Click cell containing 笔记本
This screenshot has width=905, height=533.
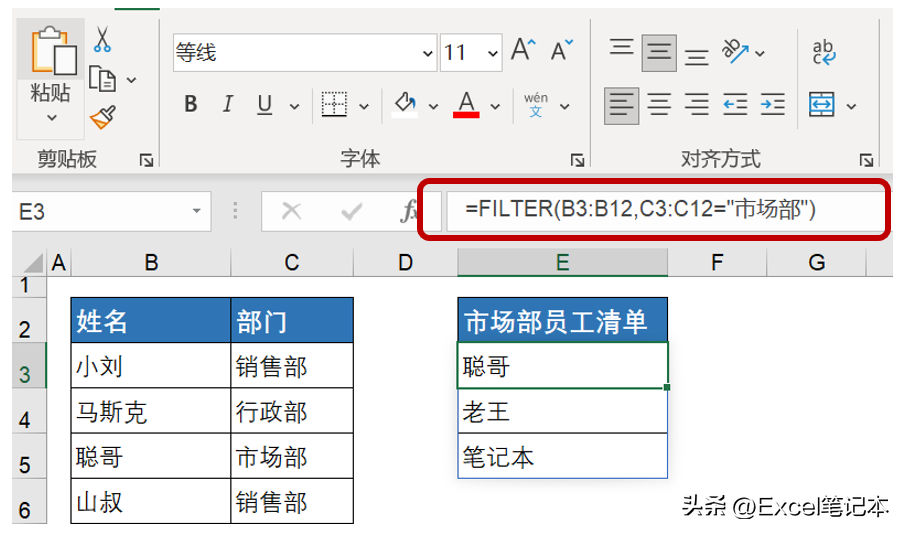563,456
